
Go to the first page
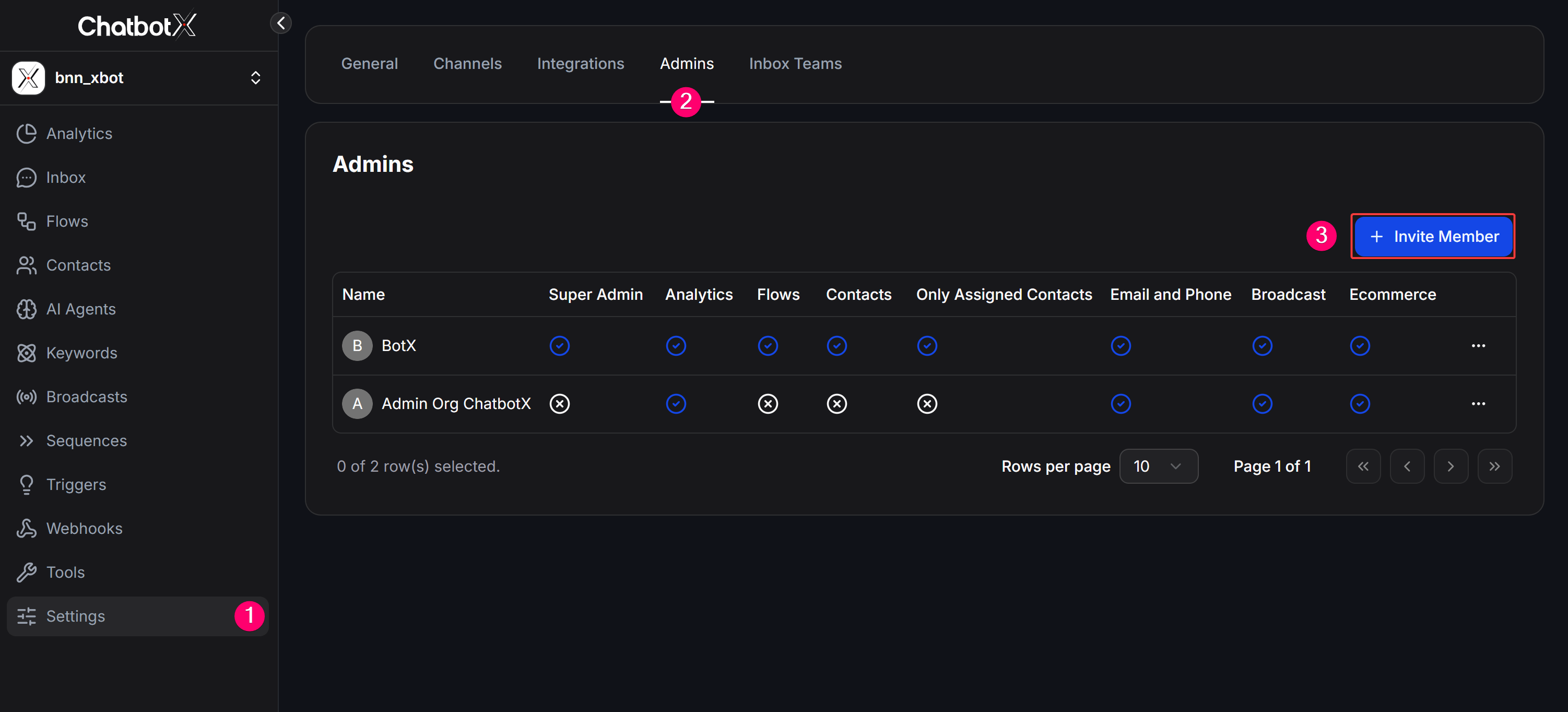(1363, 466)
